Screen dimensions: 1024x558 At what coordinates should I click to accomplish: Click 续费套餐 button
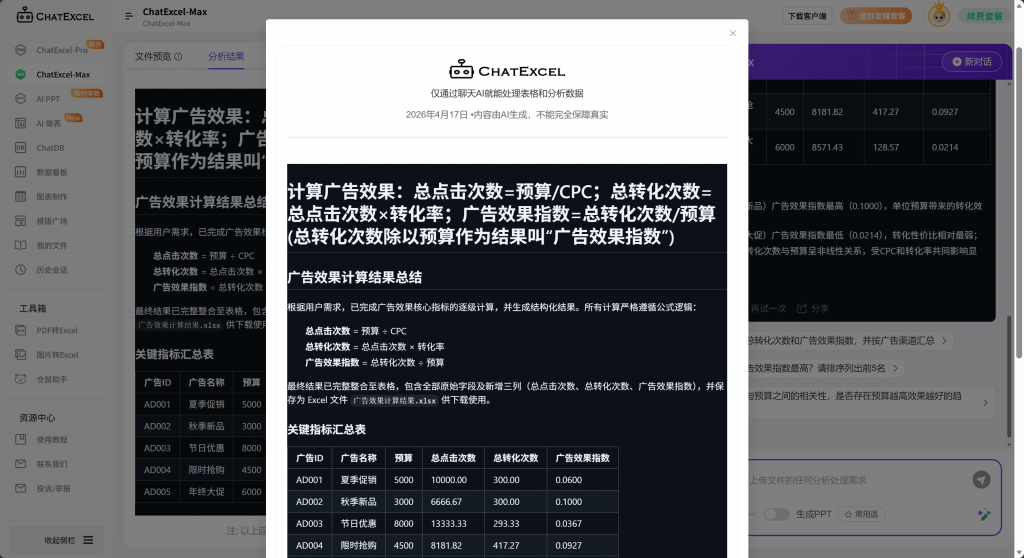[984, 16]
